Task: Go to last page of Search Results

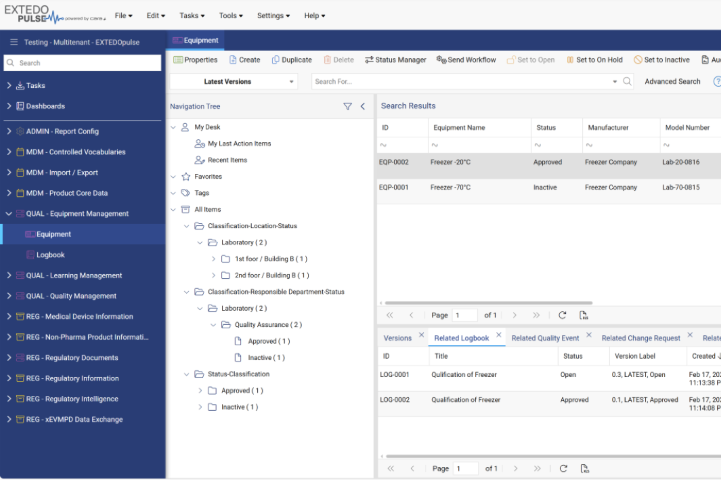Action: (536, 315)
